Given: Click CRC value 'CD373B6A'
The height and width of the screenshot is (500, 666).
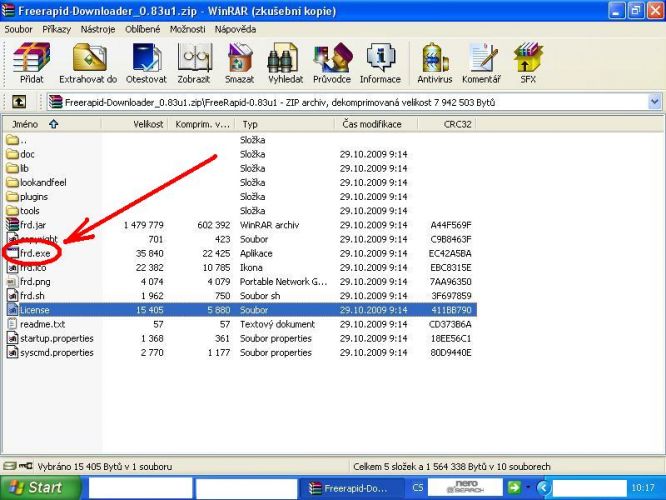Looking at the screenshot, I should point(450,324).
